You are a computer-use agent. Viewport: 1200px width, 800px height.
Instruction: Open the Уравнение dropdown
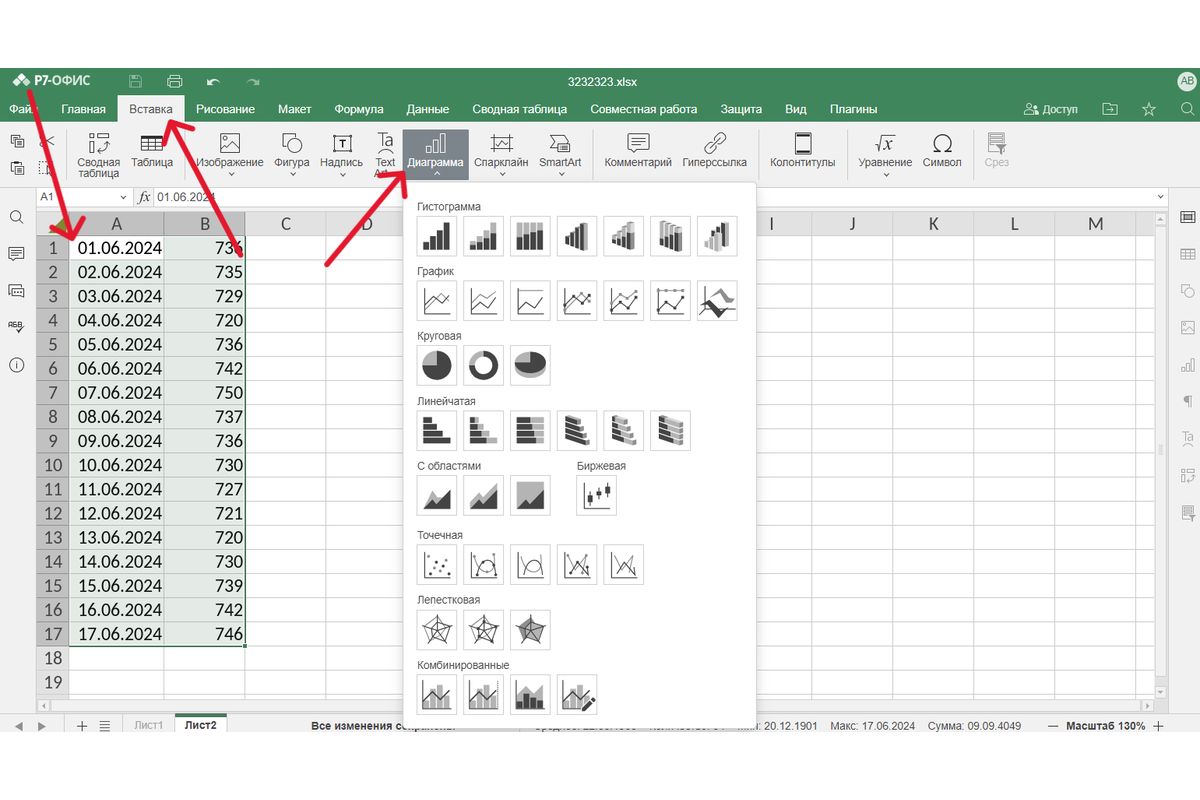pyautogui.click(x=885, y=175)
